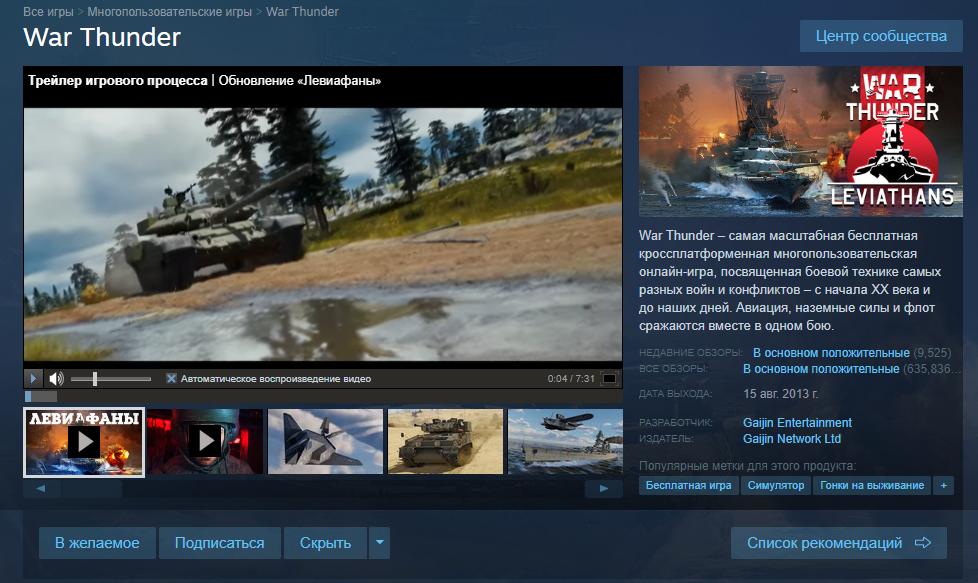This screenshot has width=978, height=583.
Task: Select the «Бесплатная игра» tag
Action: [x=689, y=485]
